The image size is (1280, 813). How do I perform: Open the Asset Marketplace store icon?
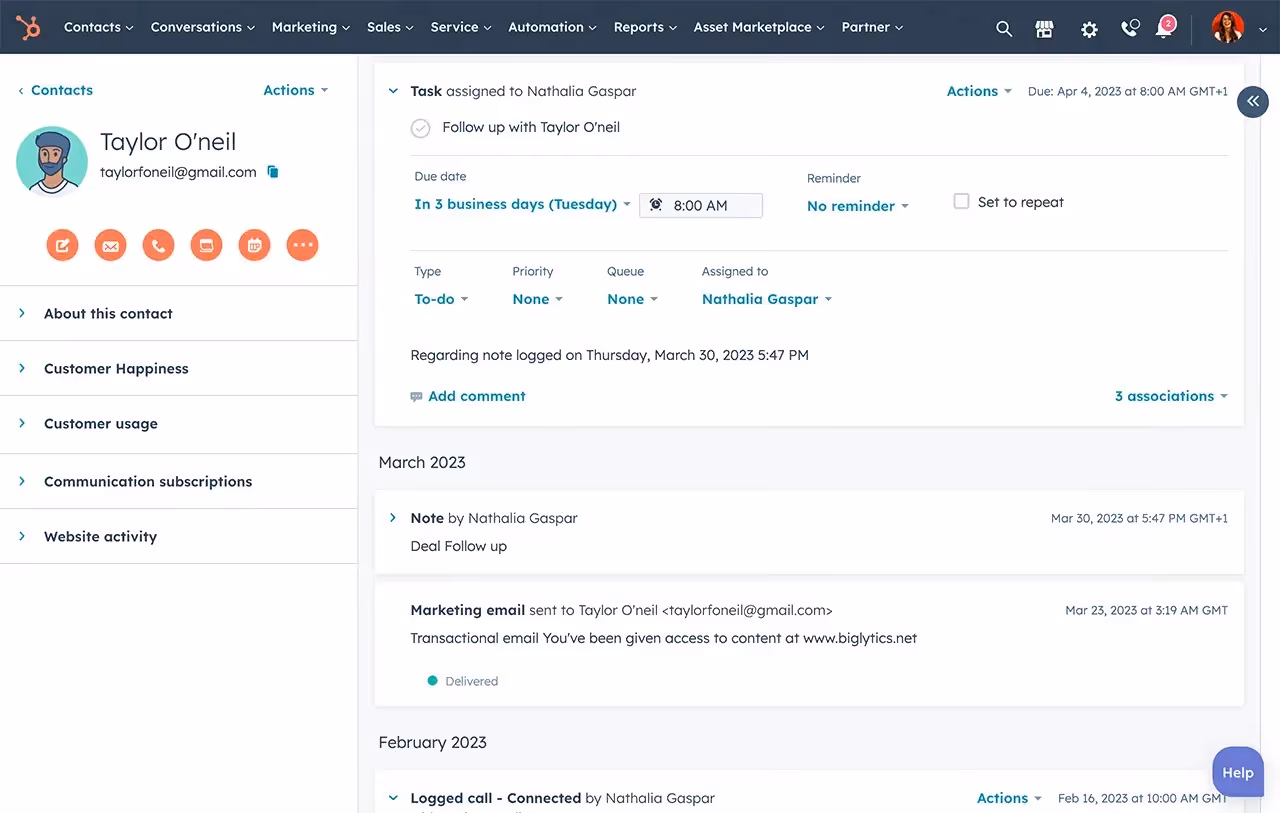pos(1044,28)
